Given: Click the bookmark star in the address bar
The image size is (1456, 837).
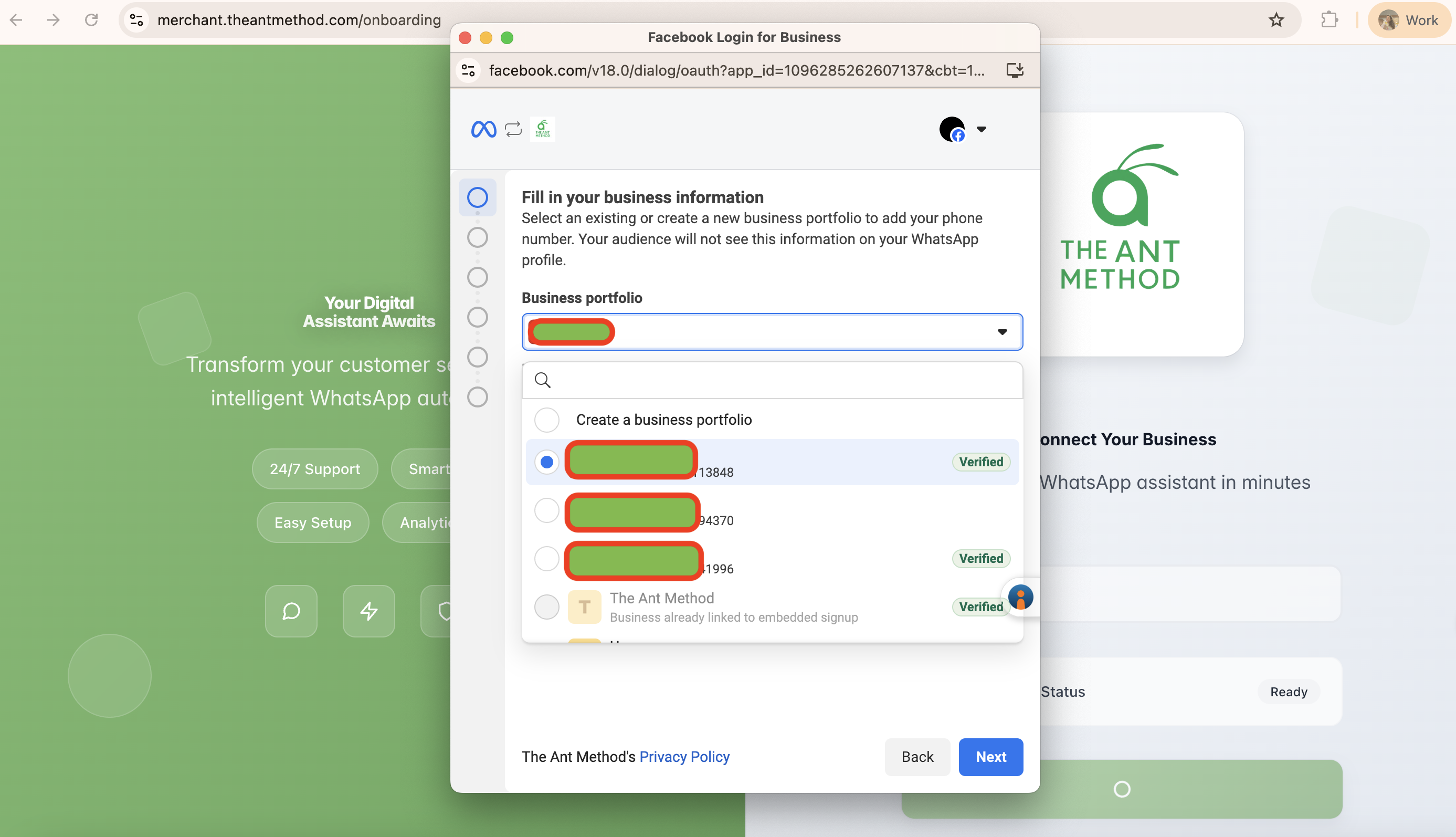Looking at the screenshot, I should click(x=1276, y=19).
